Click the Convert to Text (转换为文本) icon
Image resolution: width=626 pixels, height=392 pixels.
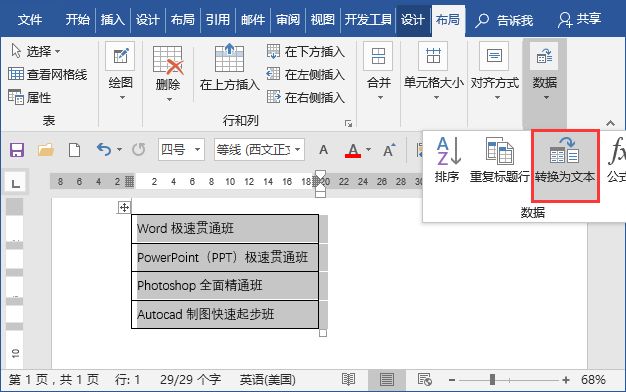564,150
